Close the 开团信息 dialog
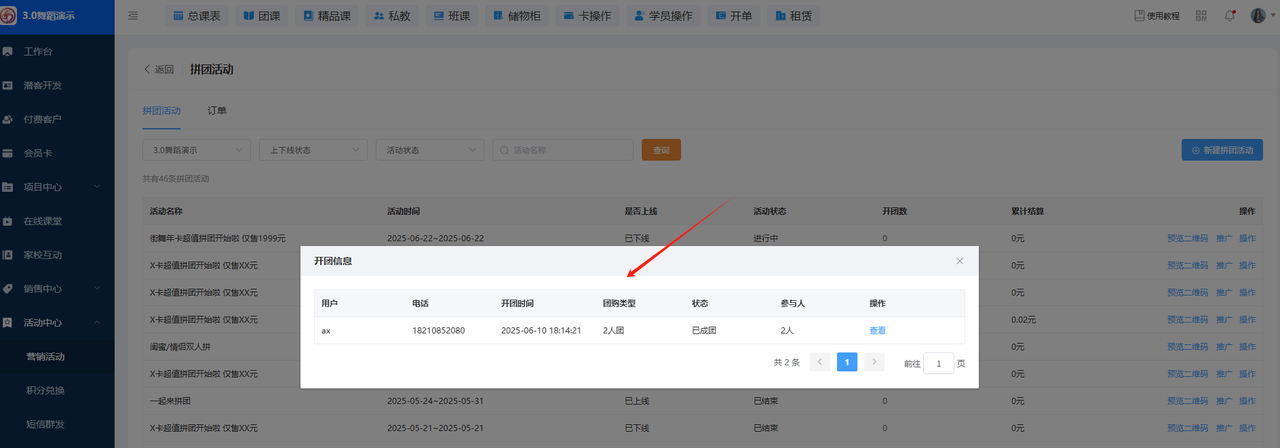1280x448 pixels. click(960, 261)
